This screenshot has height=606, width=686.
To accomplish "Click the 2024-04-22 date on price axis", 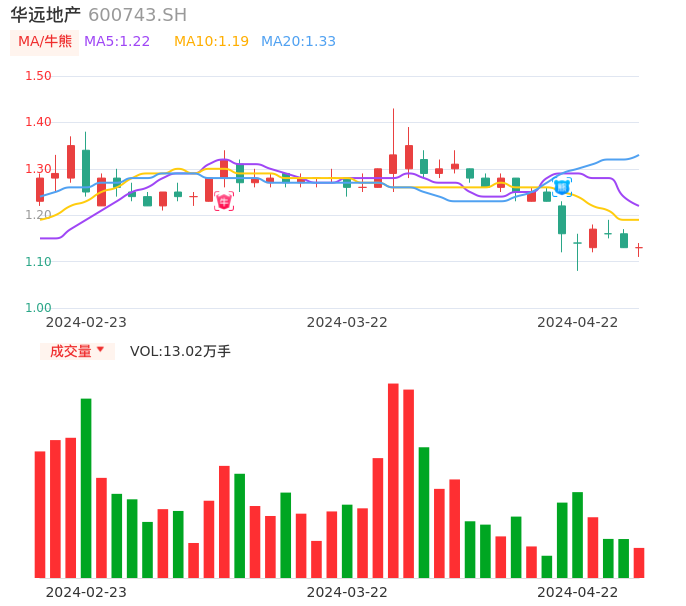I will [577, 322].
